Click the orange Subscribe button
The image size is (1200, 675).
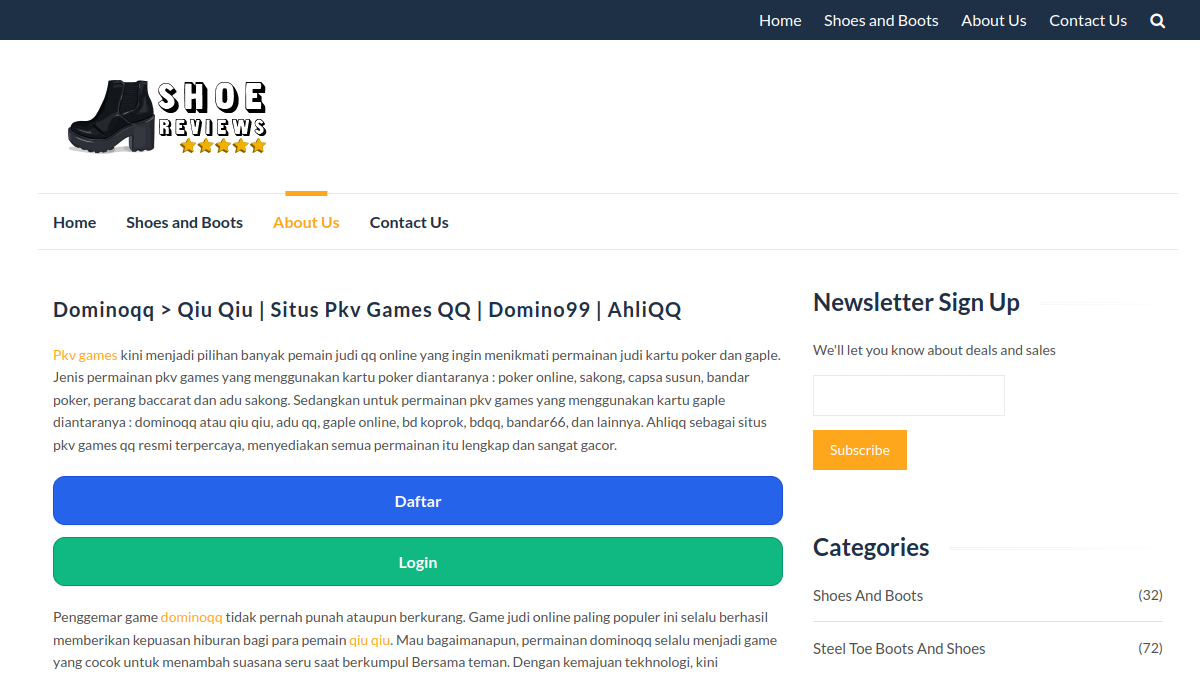pos(860,450)
